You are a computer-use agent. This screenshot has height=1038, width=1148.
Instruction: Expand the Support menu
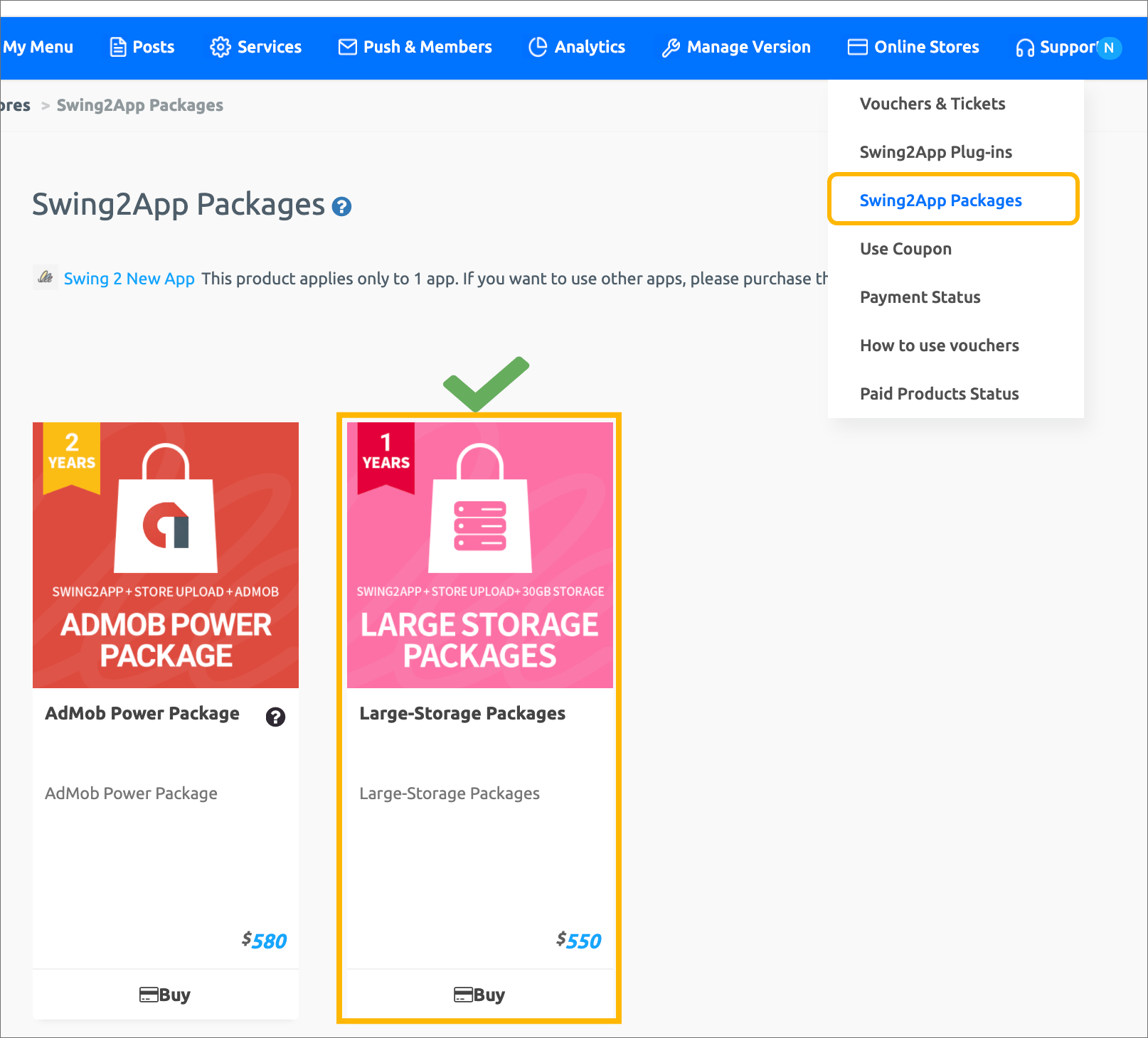pos(1056,47)
